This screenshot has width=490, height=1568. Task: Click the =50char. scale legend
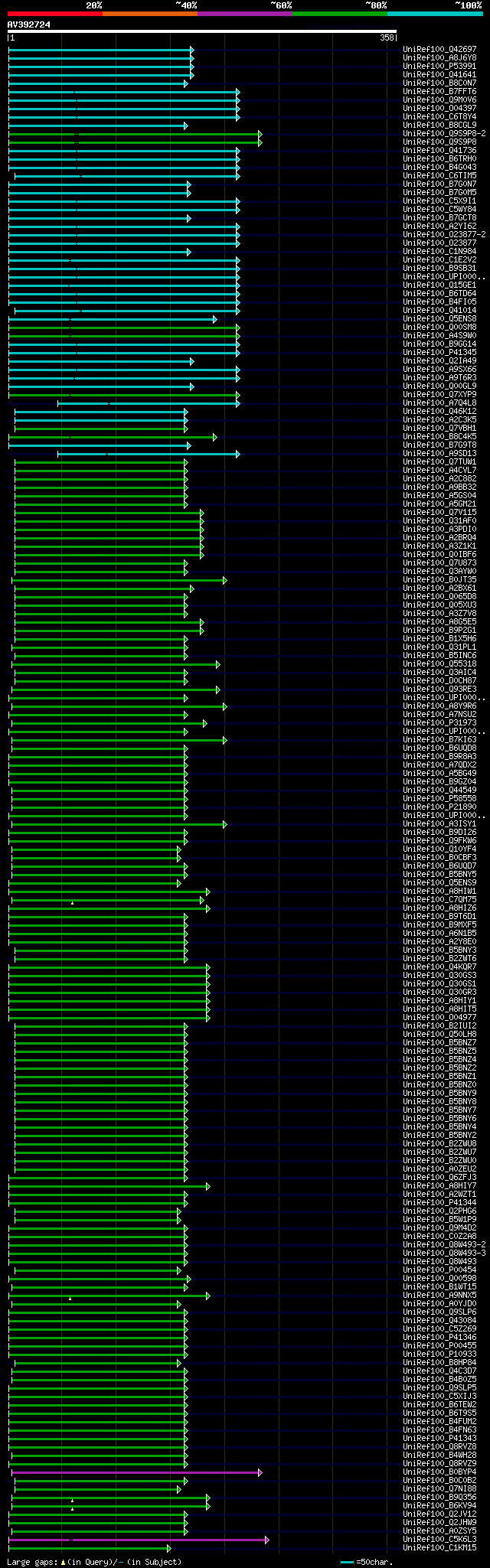(x=366, y=1562)
